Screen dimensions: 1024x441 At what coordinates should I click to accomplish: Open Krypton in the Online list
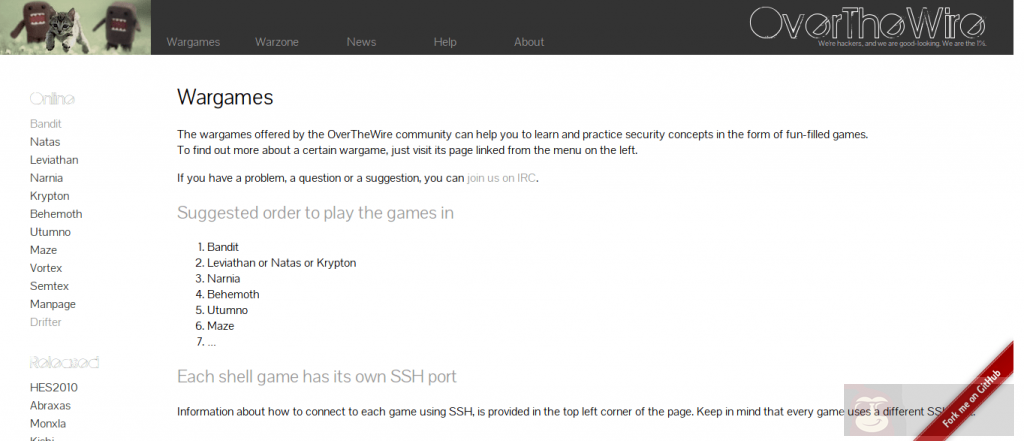(50, 196)
